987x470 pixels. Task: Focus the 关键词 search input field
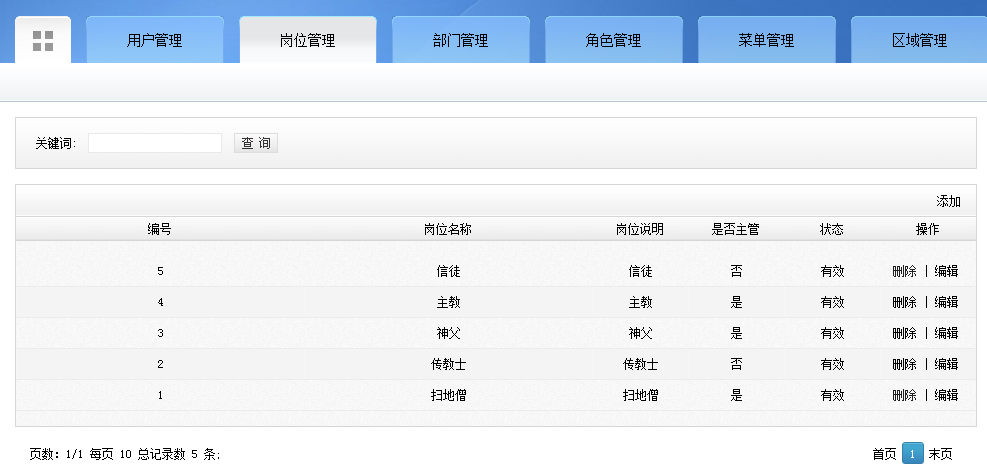pyautogui.click(x=155, y=143)
